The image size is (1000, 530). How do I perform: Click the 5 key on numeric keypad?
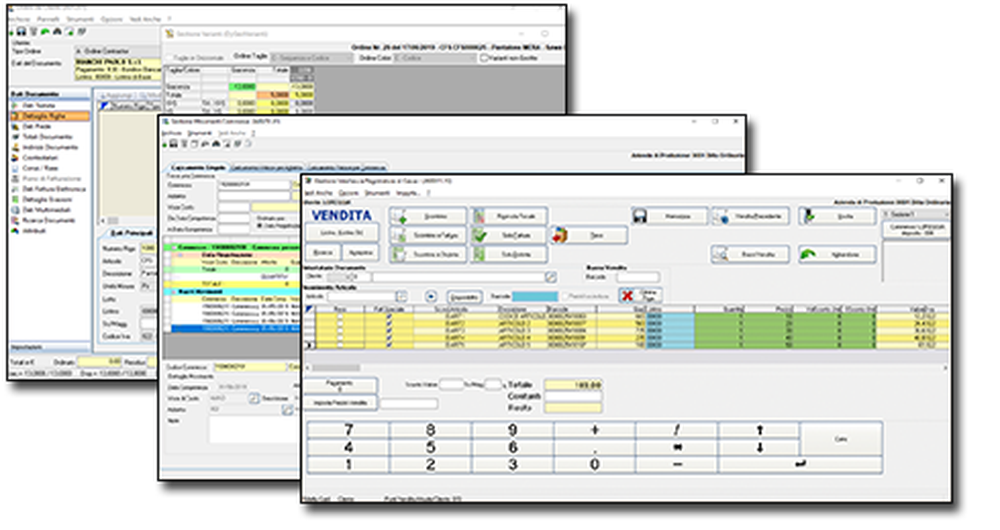pyautogui.click(x=430, y=446)
